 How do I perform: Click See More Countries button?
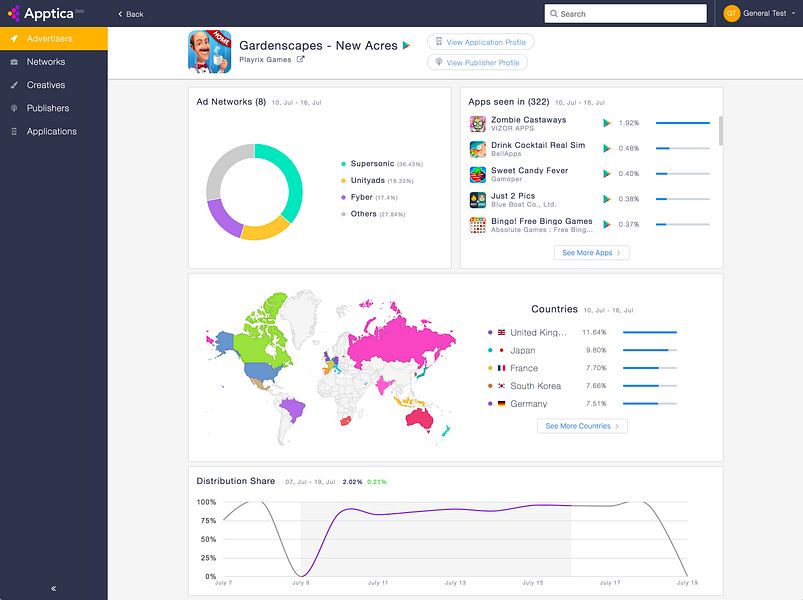582,426
